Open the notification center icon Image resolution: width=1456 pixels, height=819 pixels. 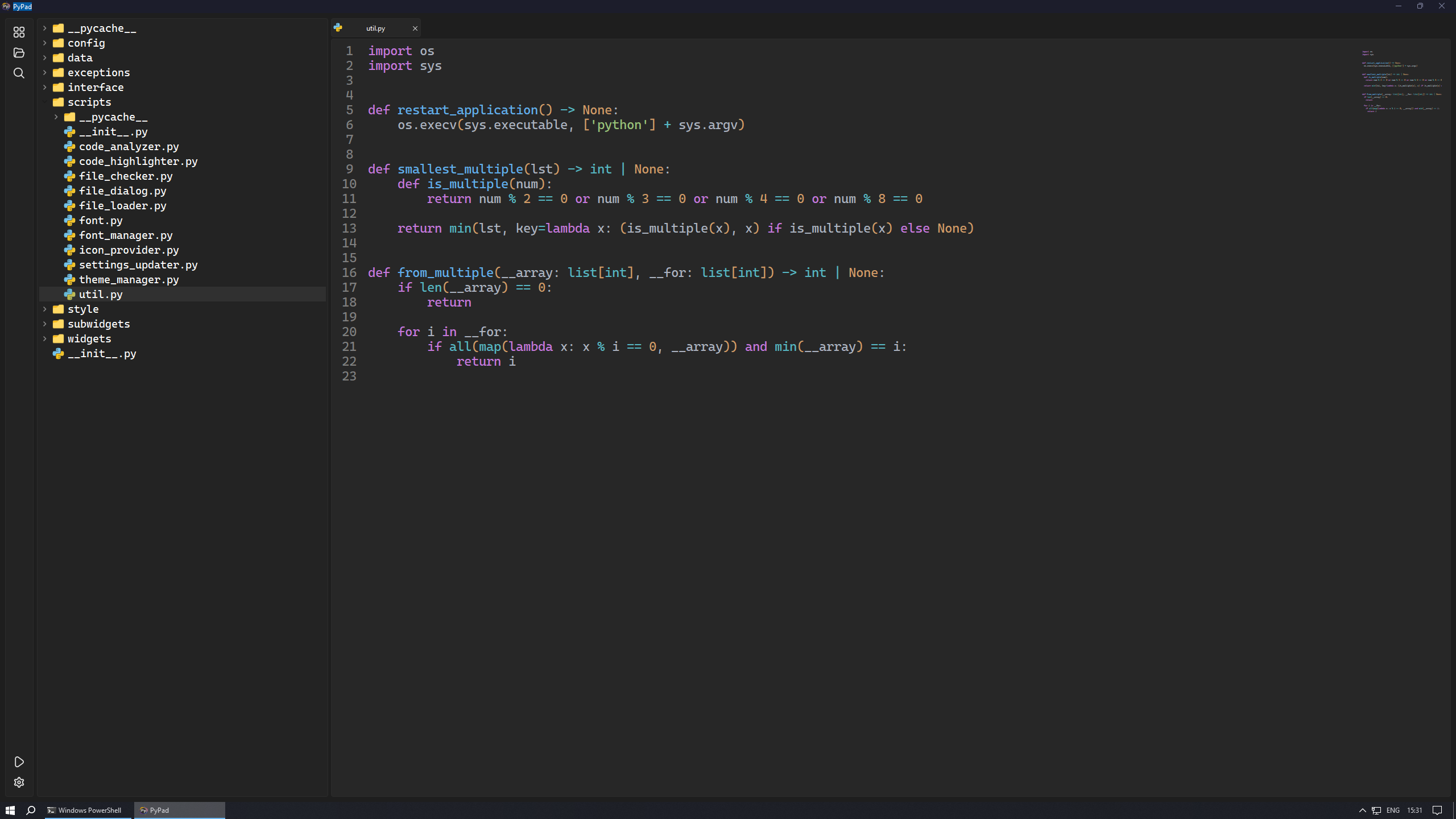[x=1437, y=810]
